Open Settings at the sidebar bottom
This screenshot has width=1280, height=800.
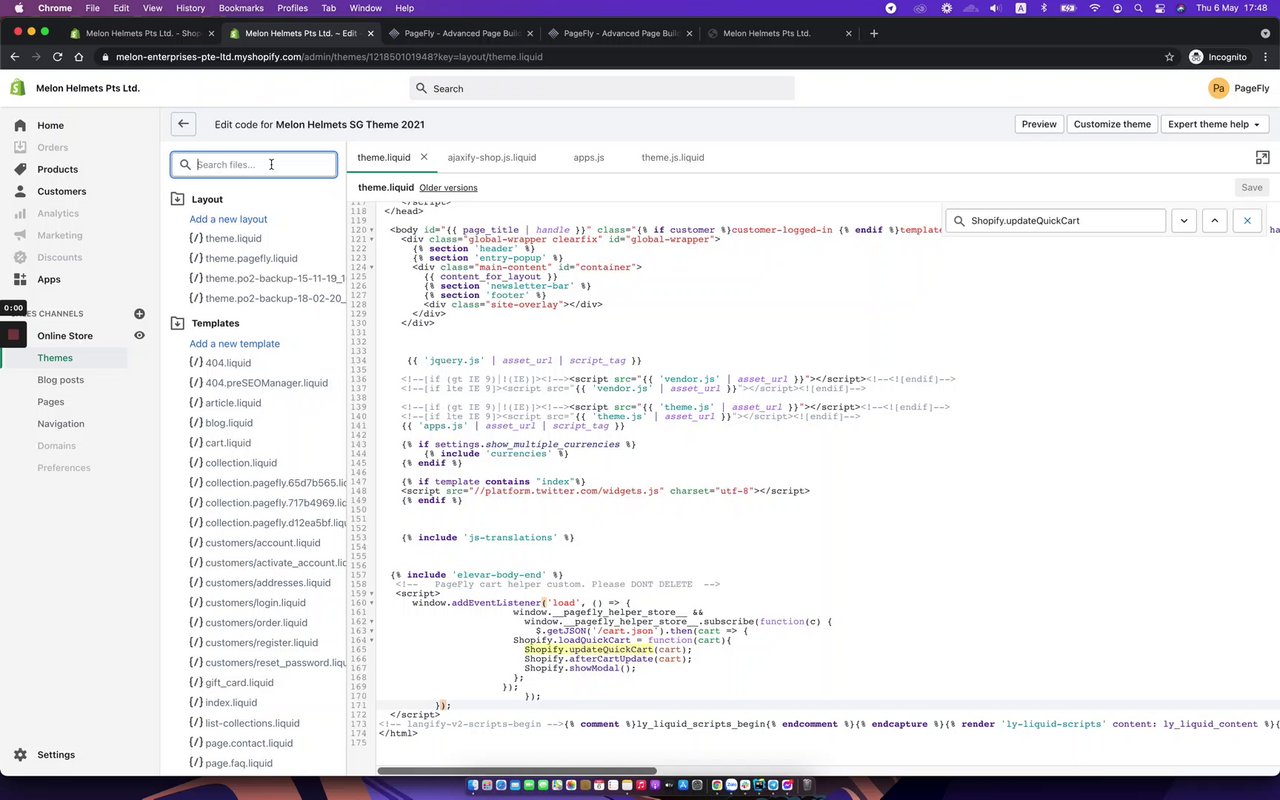(56, 755)
